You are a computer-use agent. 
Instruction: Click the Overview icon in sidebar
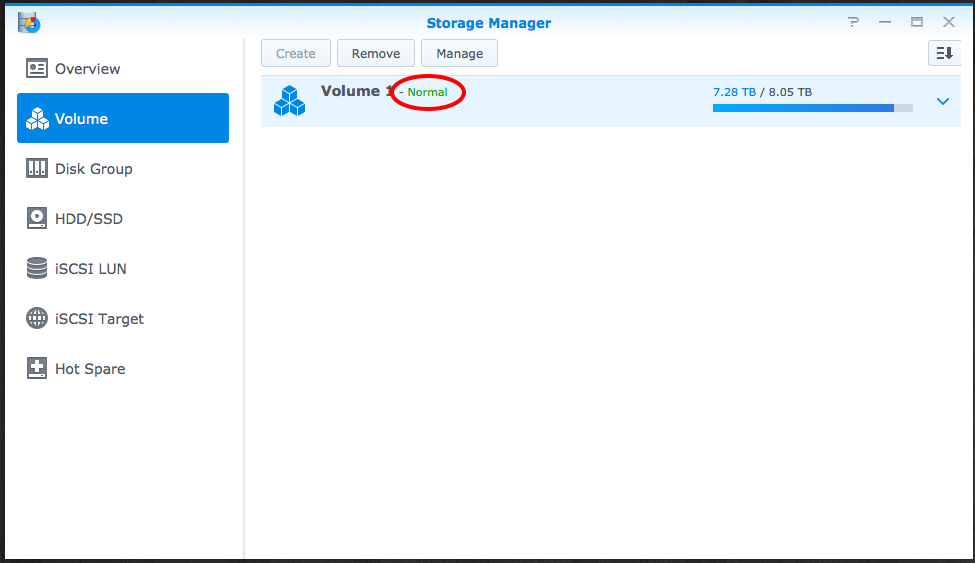pos(37,68)
